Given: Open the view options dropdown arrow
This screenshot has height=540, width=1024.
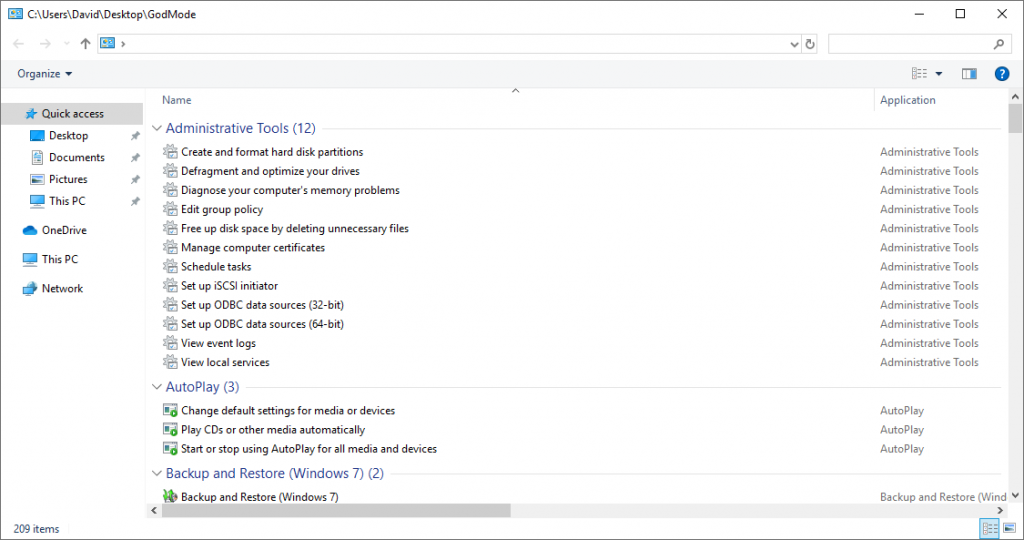Looking at the screenshot, I should (x=939, y=74).
